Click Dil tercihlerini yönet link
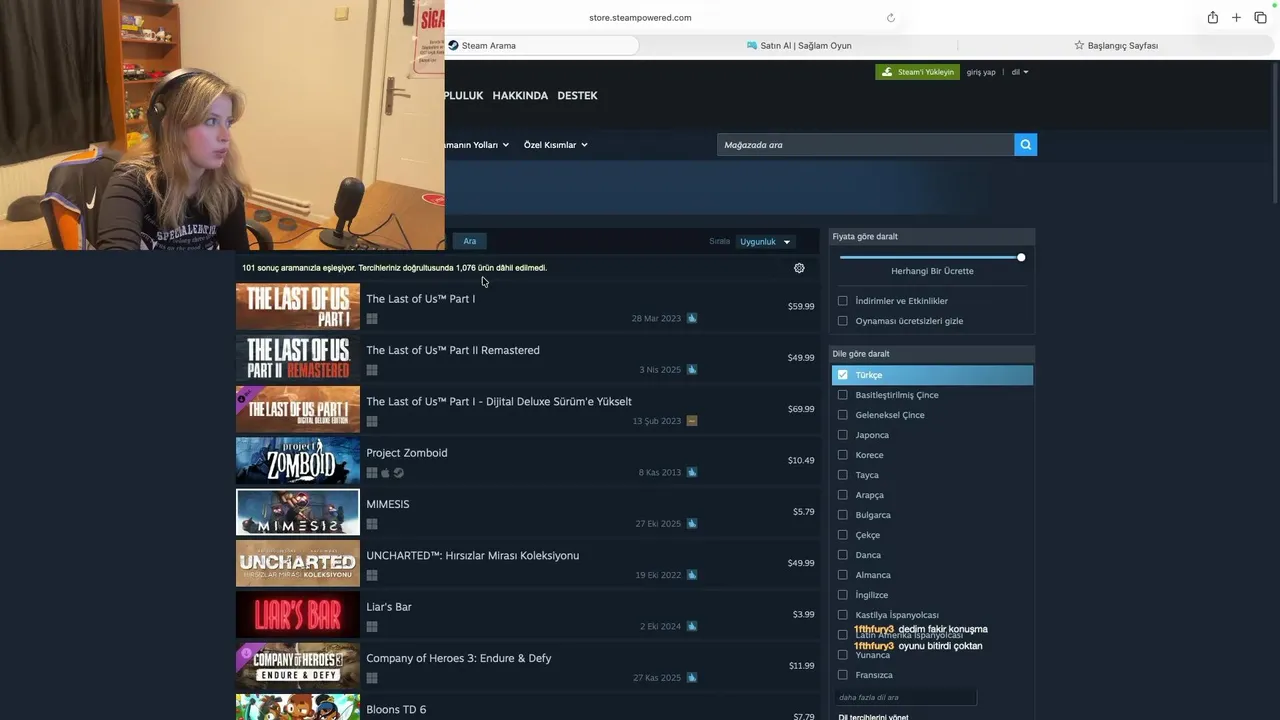 point(874,716)
